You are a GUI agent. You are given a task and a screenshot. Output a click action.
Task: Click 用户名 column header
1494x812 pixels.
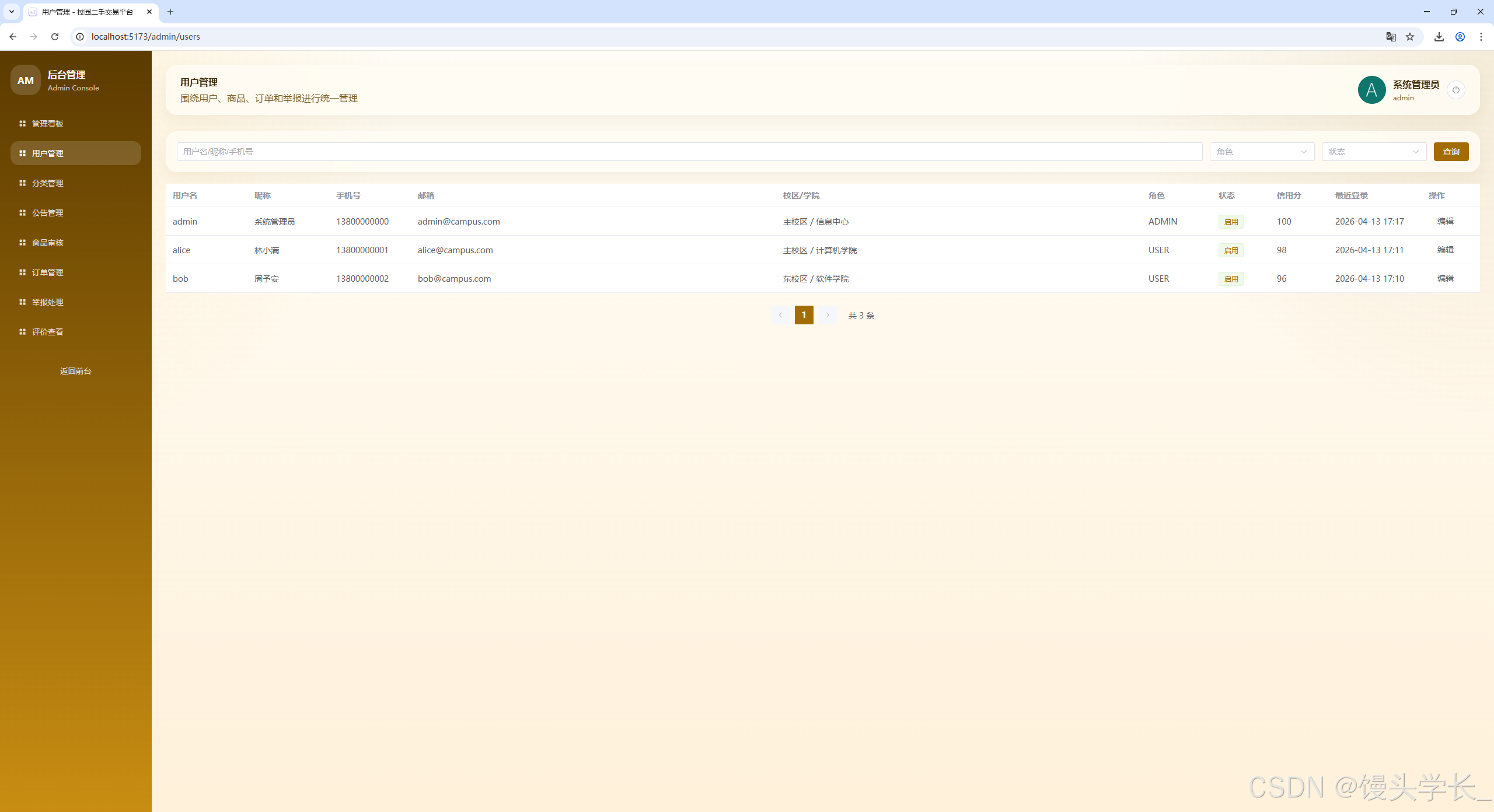[185, 195]
